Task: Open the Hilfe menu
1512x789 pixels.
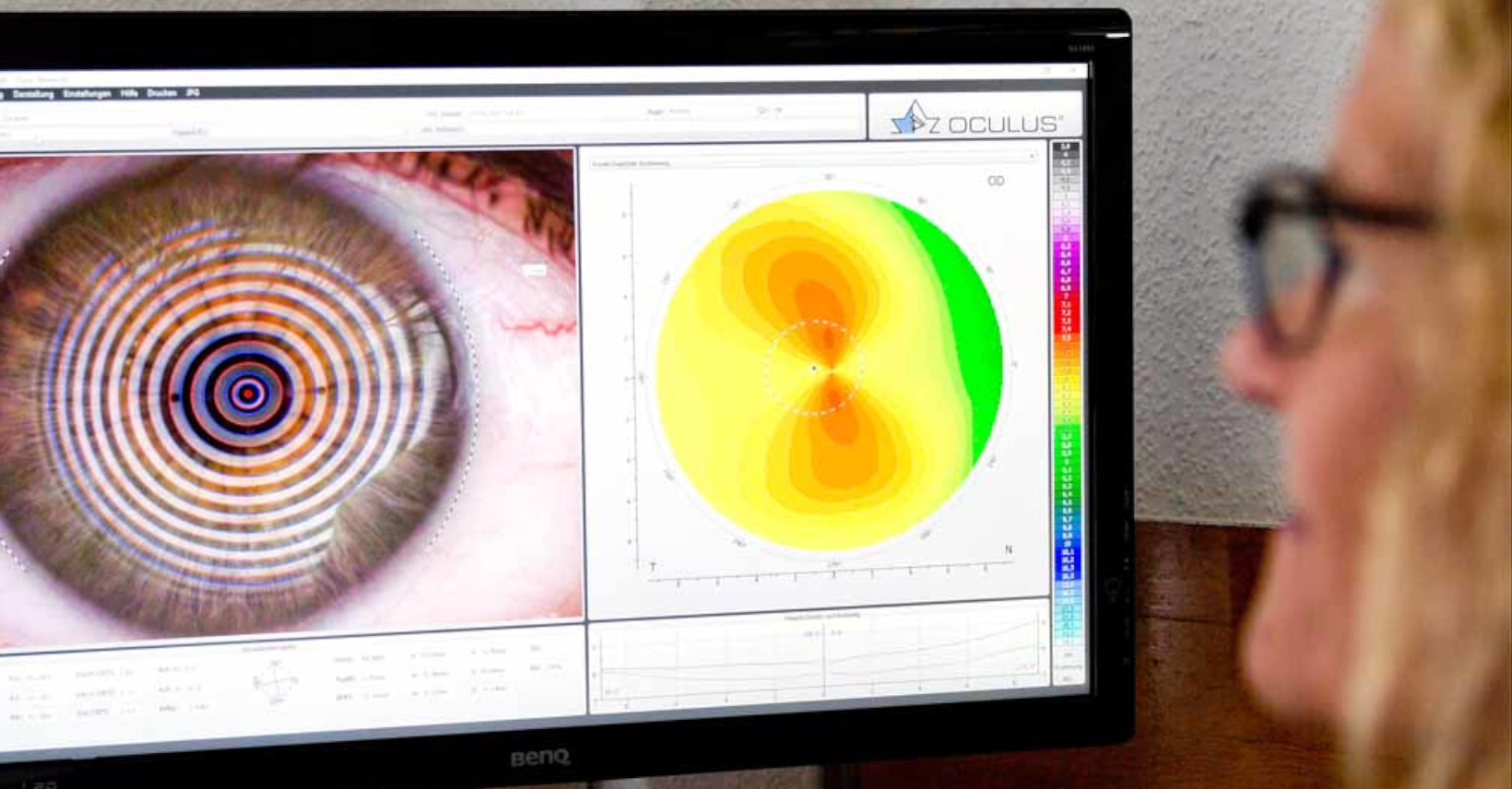Action: [x=129, y=93]
